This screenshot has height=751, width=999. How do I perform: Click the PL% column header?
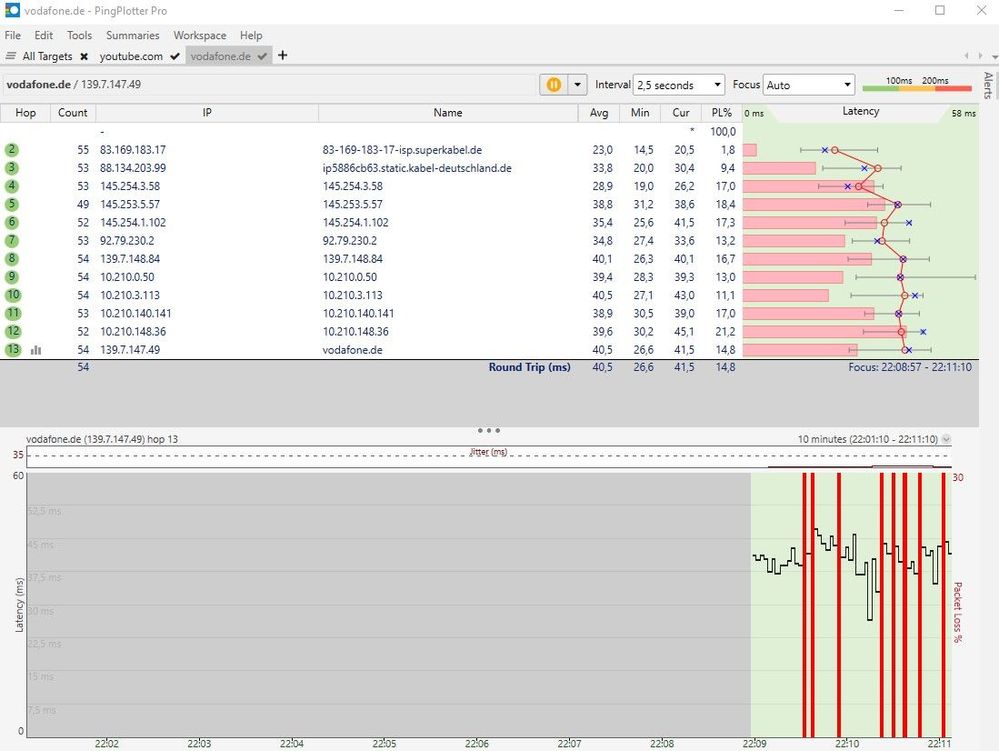click(x=722, y=113)
